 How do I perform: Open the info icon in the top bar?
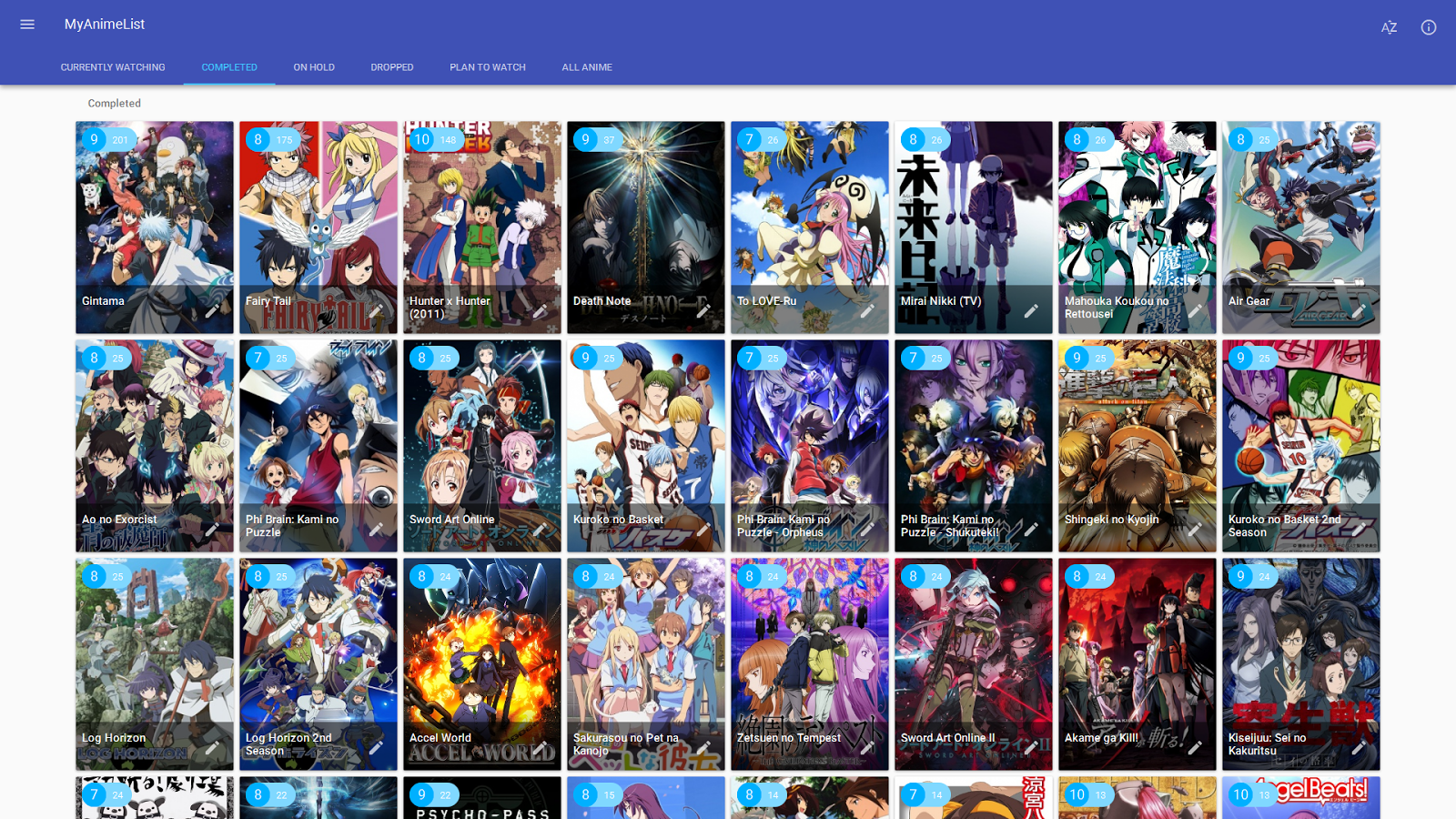1428,27
